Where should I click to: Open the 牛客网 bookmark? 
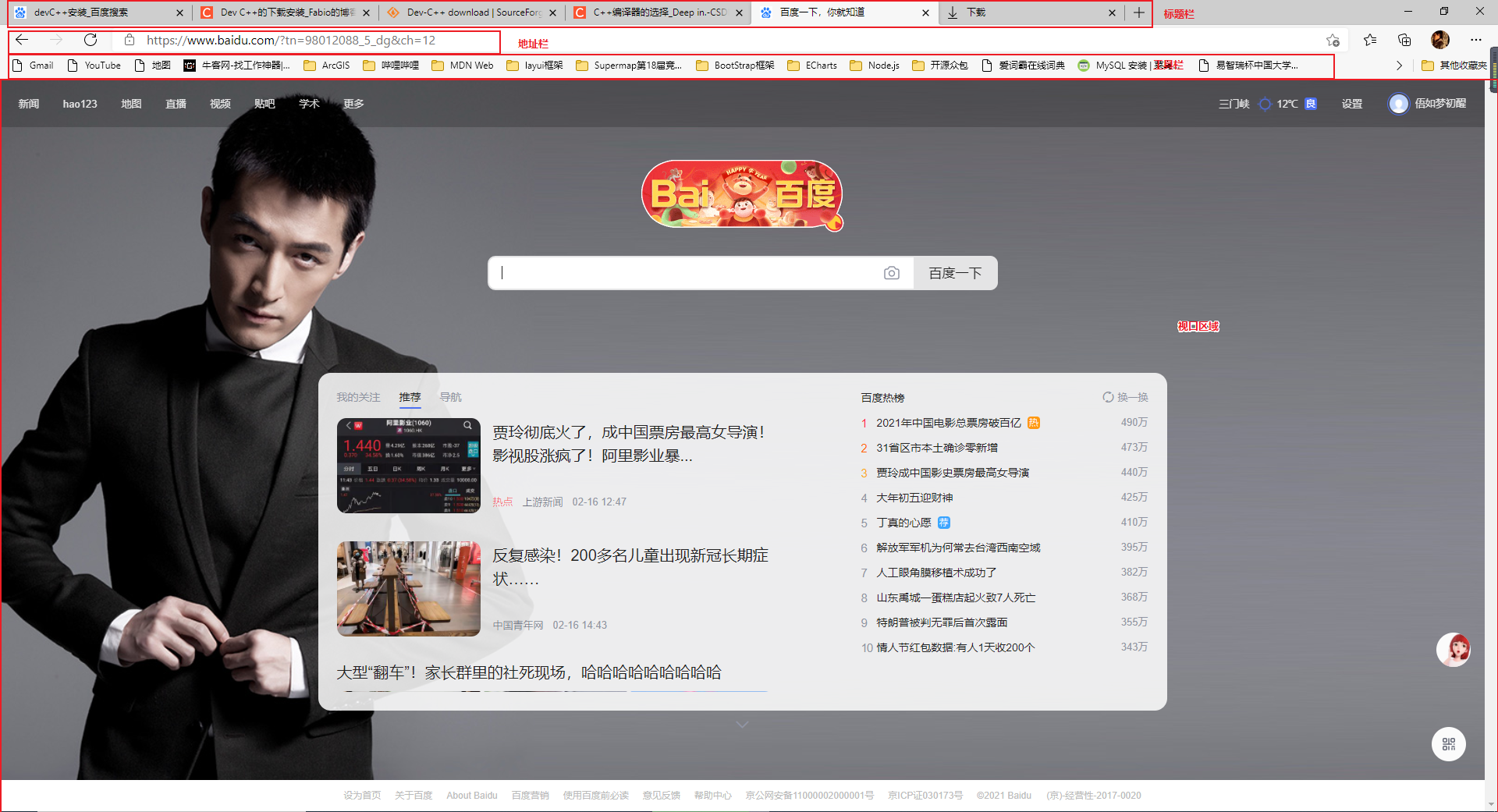point(236,66)
